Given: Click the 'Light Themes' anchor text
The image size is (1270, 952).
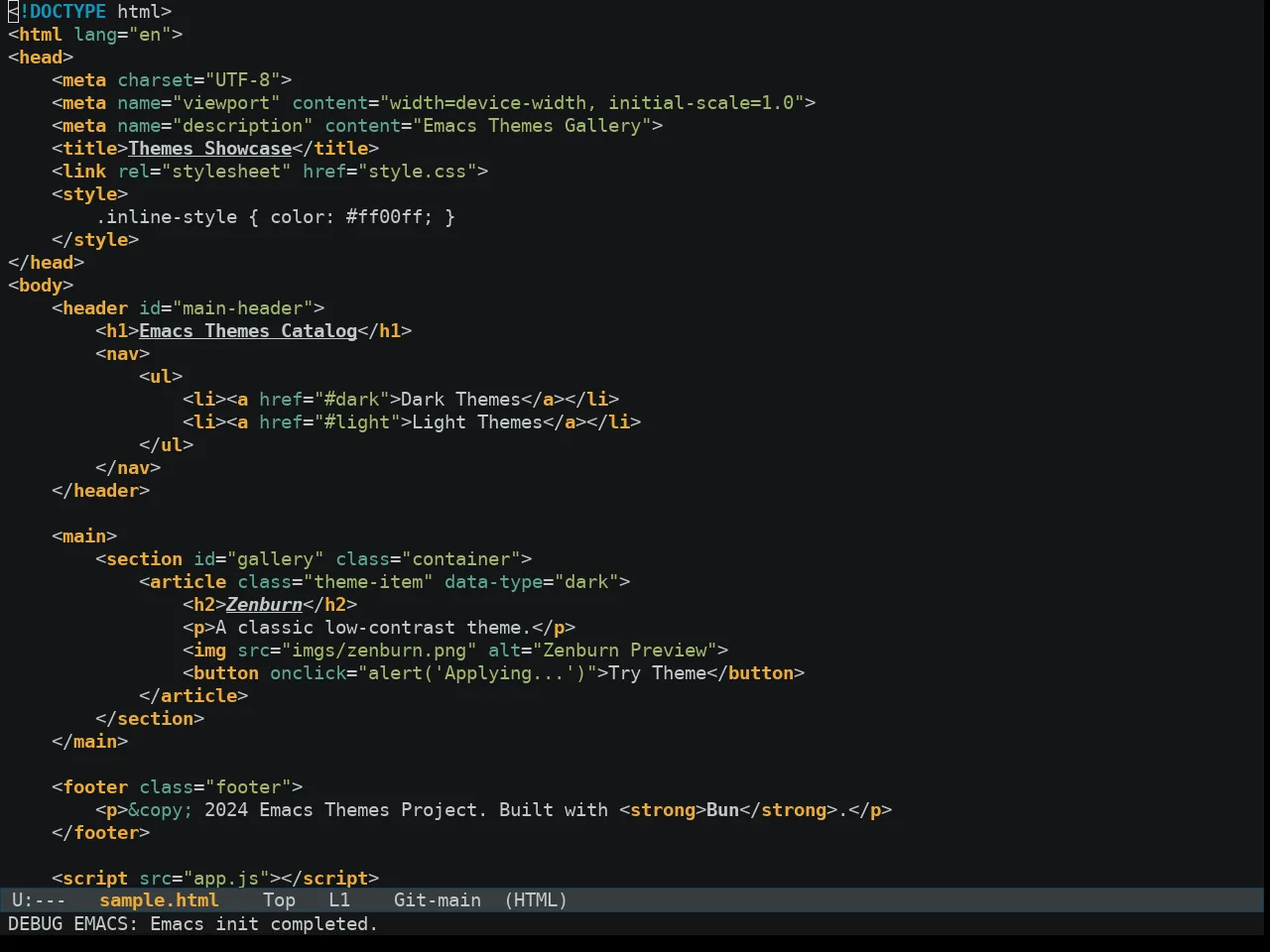Looking at the screenshot, I should point(477,422).
